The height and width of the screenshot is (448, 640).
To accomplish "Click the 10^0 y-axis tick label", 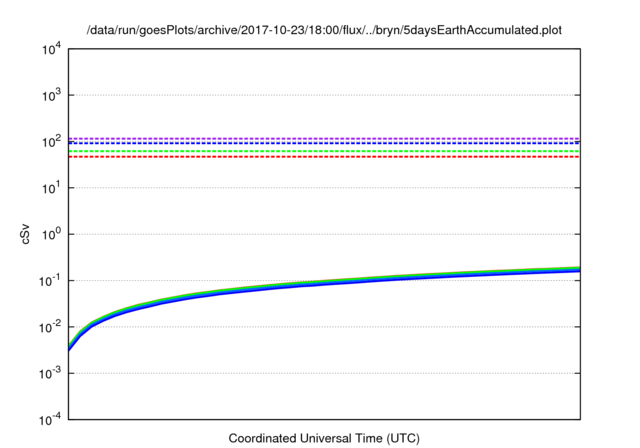I will 51,235.
